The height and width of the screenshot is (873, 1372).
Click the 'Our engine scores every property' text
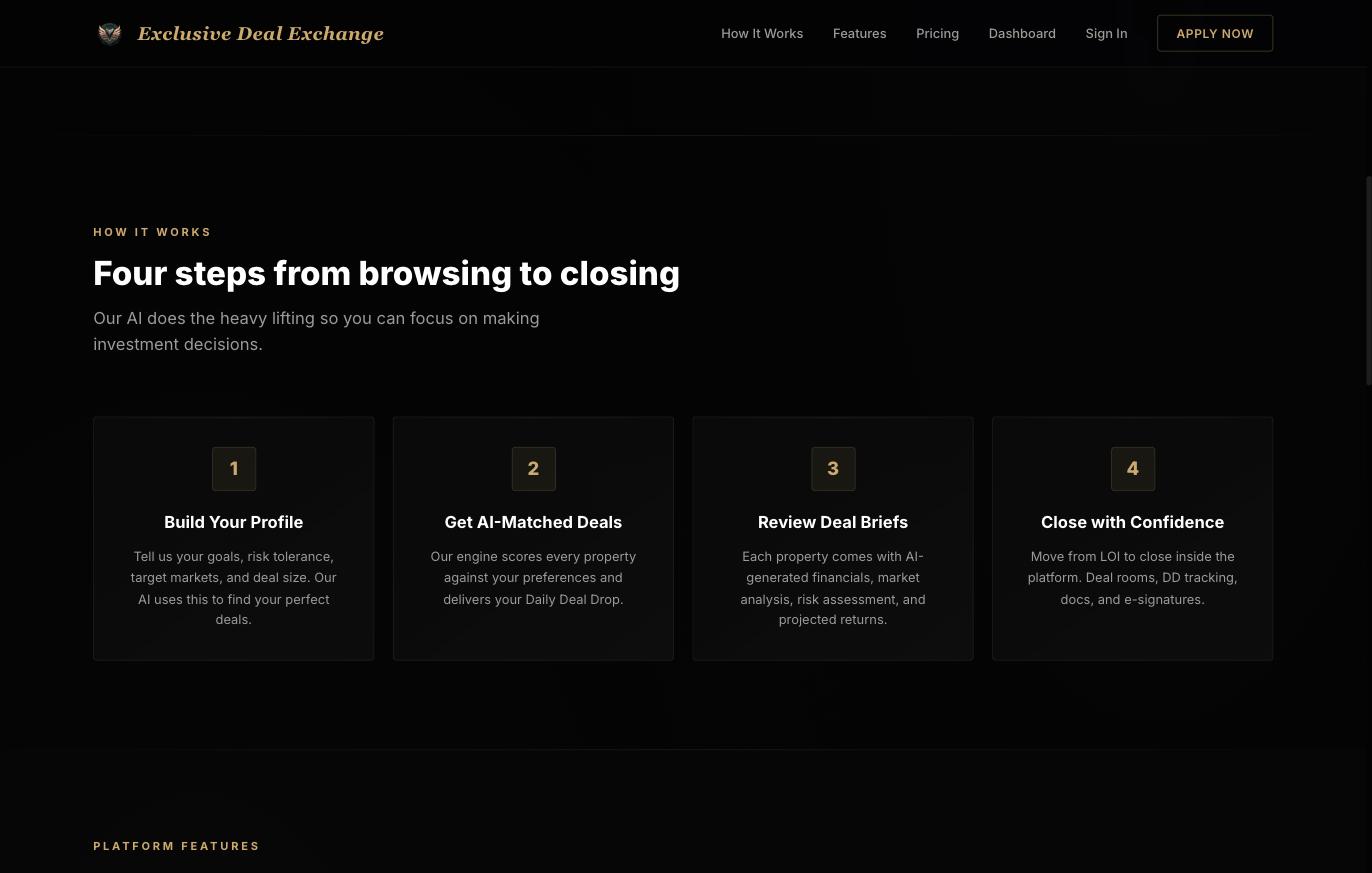coord(533,578)
